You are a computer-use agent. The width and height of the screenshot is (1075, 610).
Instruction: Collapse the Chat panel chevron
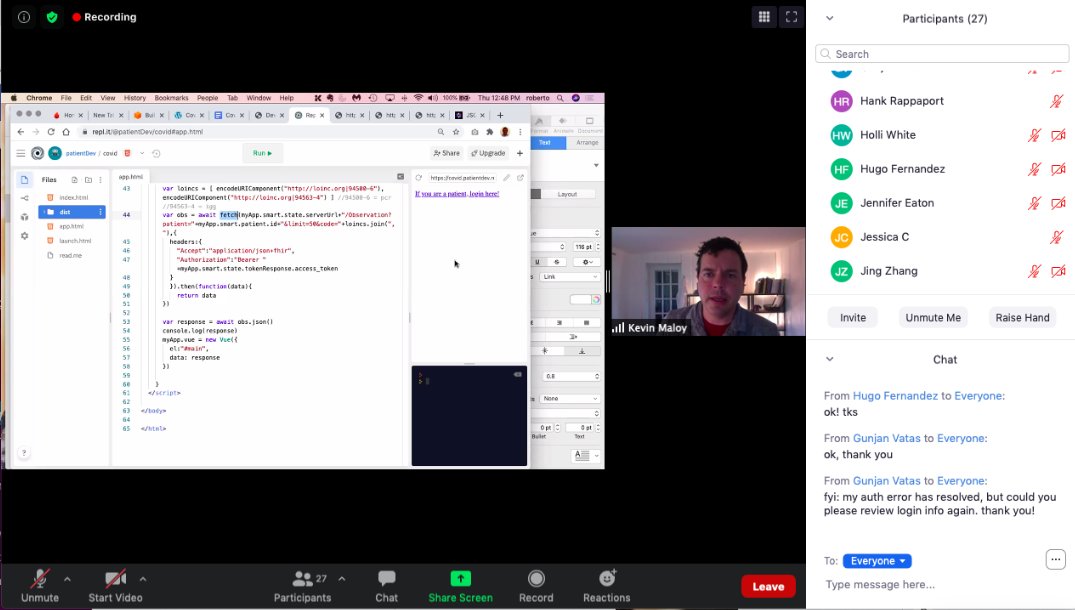830,359
